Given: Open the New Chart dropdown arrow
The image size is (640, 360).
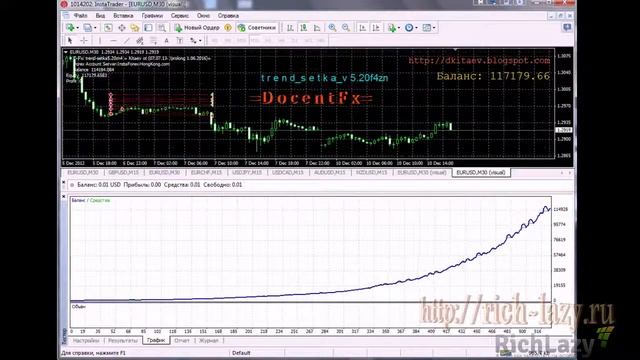Looking at the screenshot, I should 77,28.
